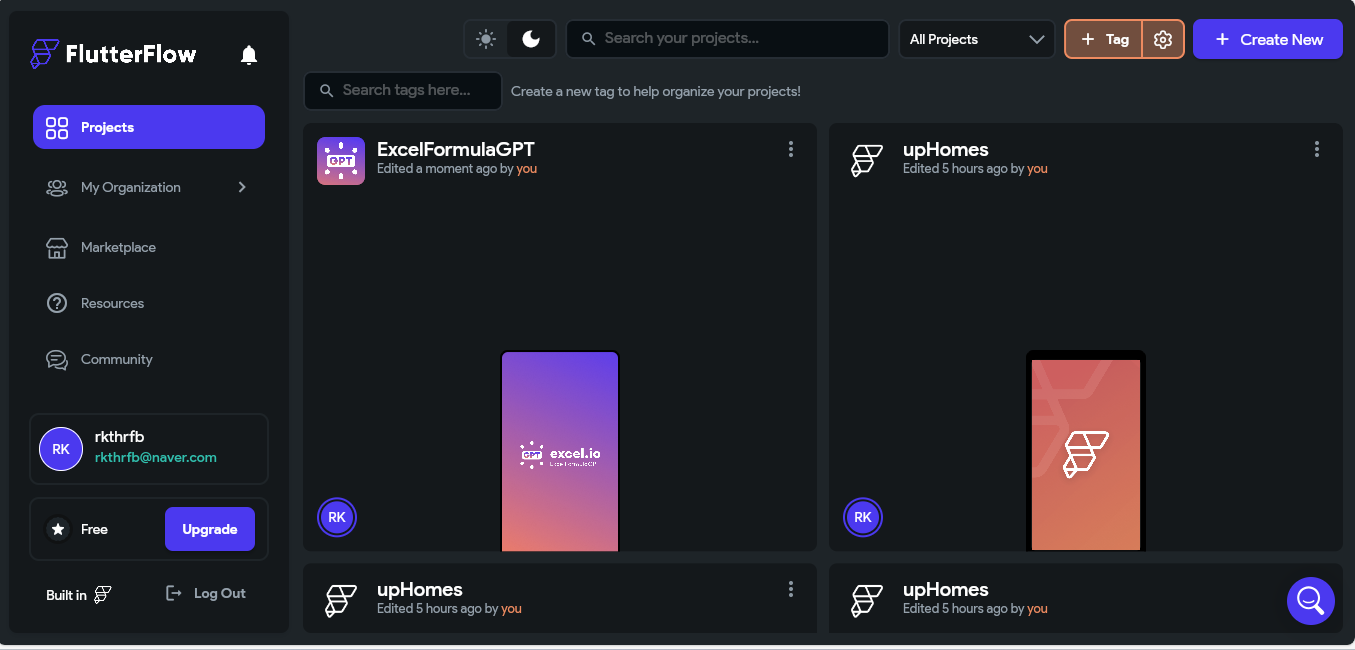
Task: Click the Create New button
Action: (1268, 39)
